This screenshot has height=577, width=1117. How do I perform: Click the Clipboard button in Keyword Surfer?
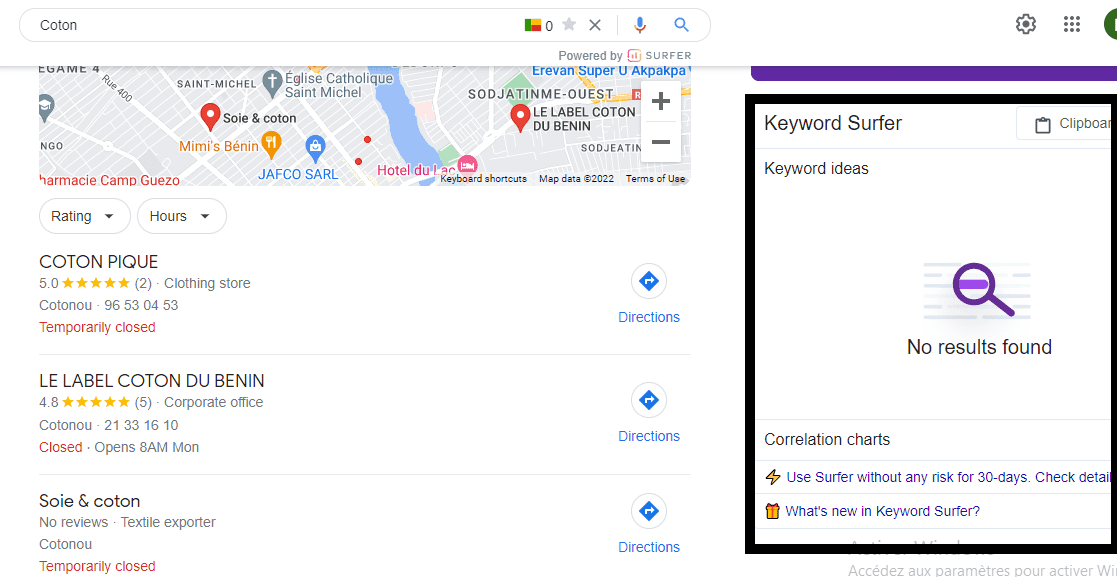[1066, 124]
